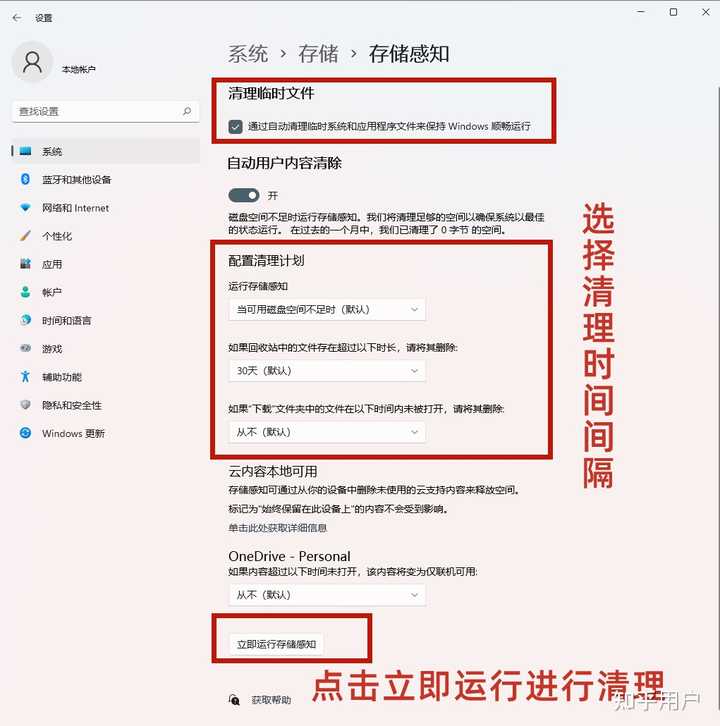Open 隐私和安全性 shield icon

(25, 405)
